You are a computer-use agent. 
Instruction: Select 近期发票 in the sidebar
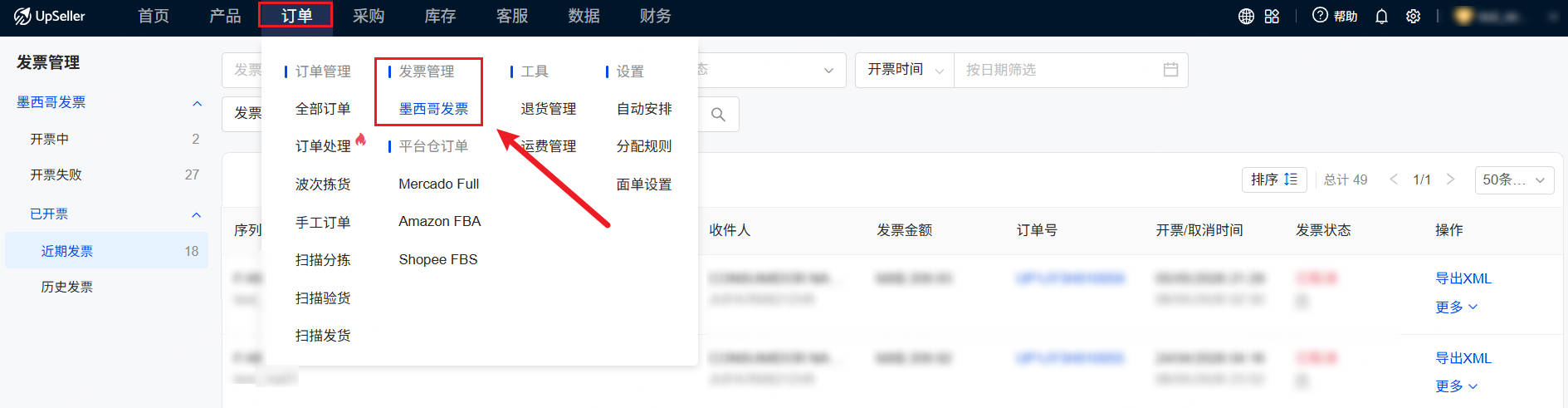tap(106, 251)
